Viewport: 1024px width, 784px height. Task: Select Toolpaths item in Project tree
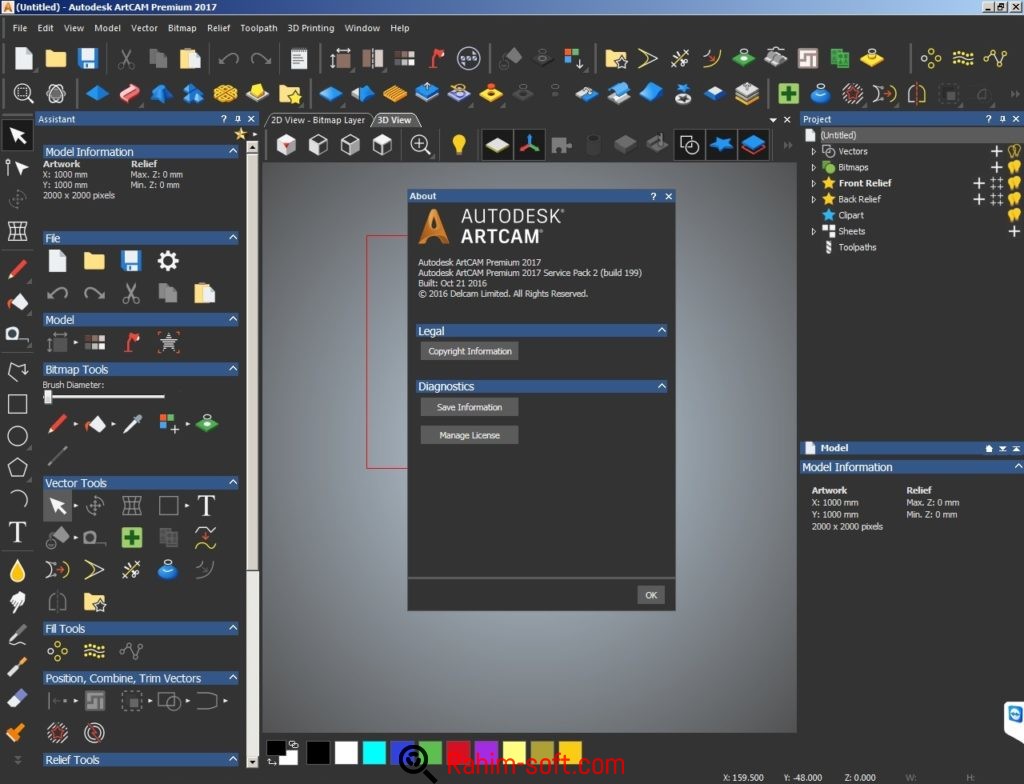[856, 247]
